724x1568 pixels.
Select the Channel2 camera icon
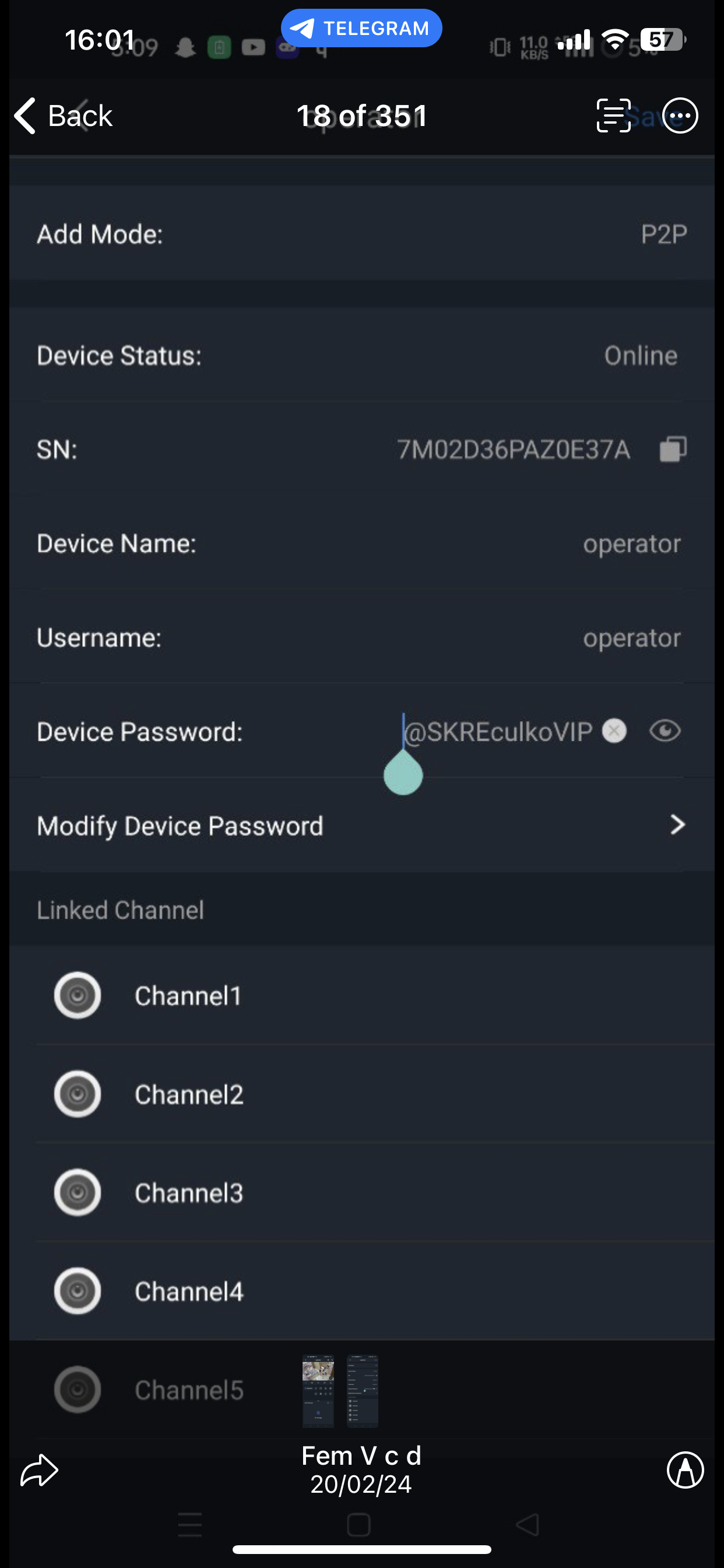pyautogui.click(x=78, y=1094)
